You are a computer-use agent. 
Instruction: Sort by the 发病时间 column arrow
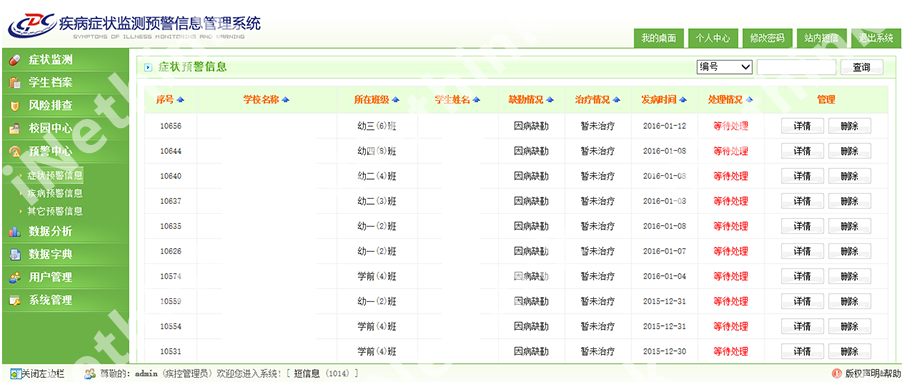683,100
